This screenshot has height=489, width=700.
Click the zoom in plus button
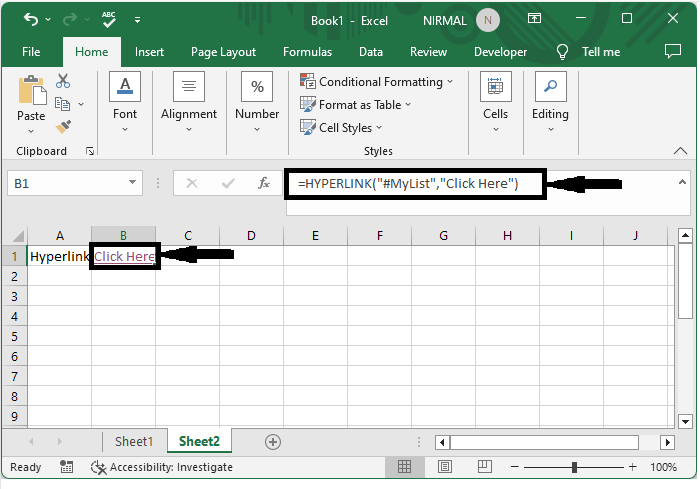(x=633, y=467)
